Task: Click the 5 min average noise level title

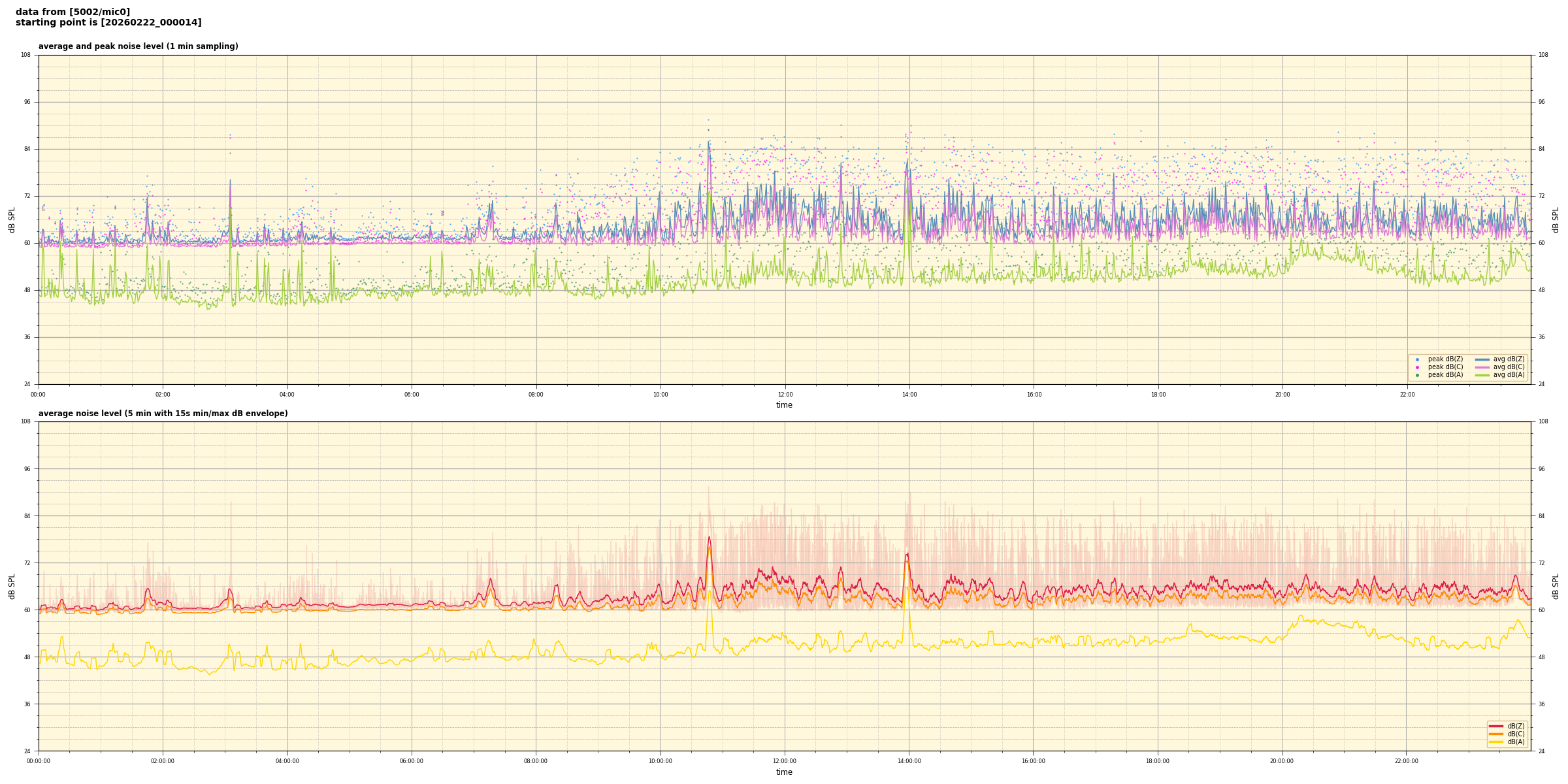Action: tap(163, 414)
